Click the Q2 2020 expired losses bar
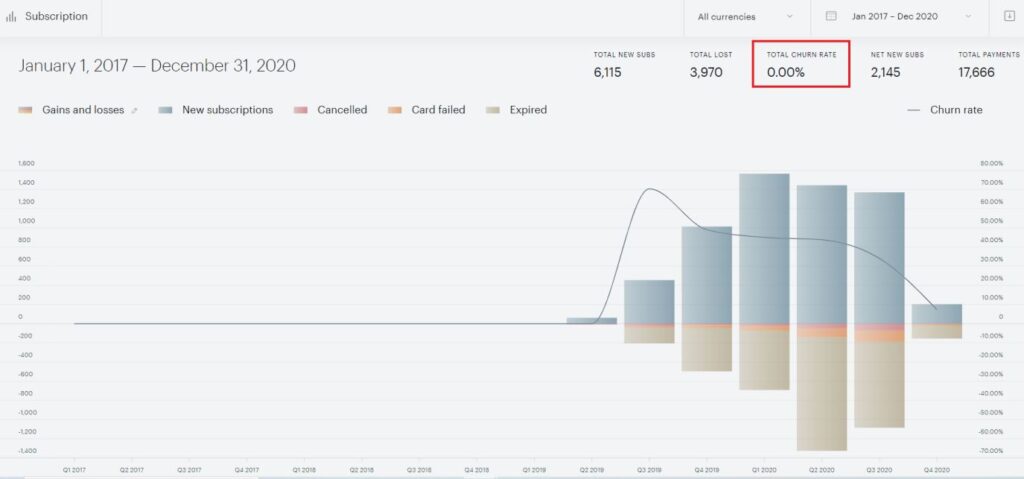Viewport: 1024px width, 479px height. coord(822,394)
